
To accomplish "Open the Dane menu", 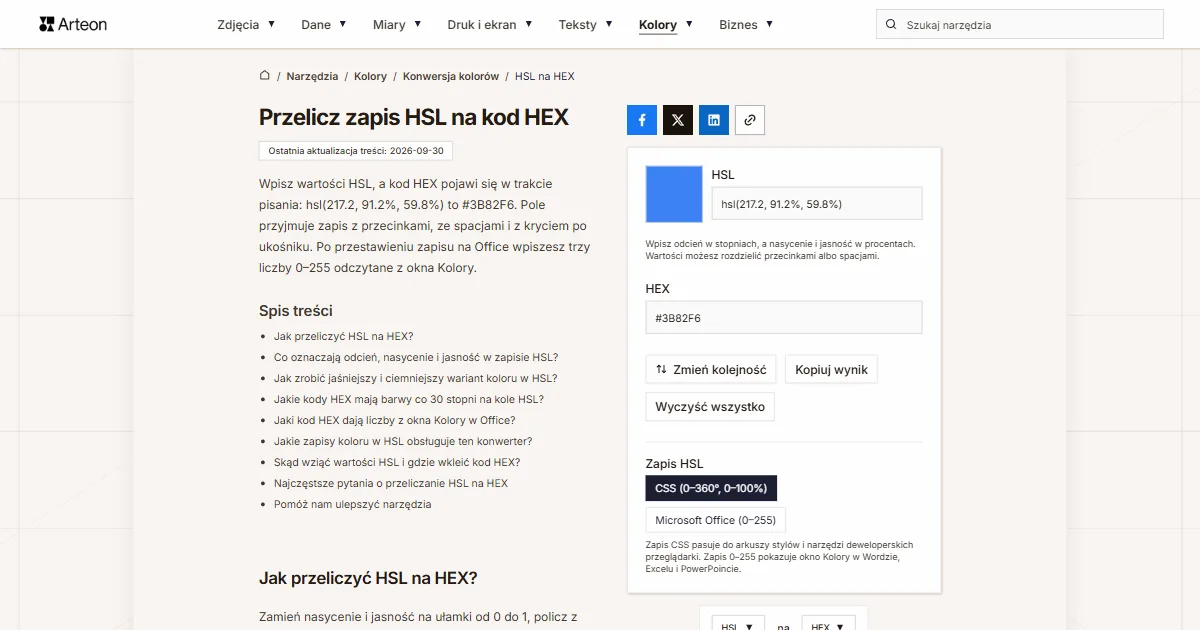I will coord(324,24).
